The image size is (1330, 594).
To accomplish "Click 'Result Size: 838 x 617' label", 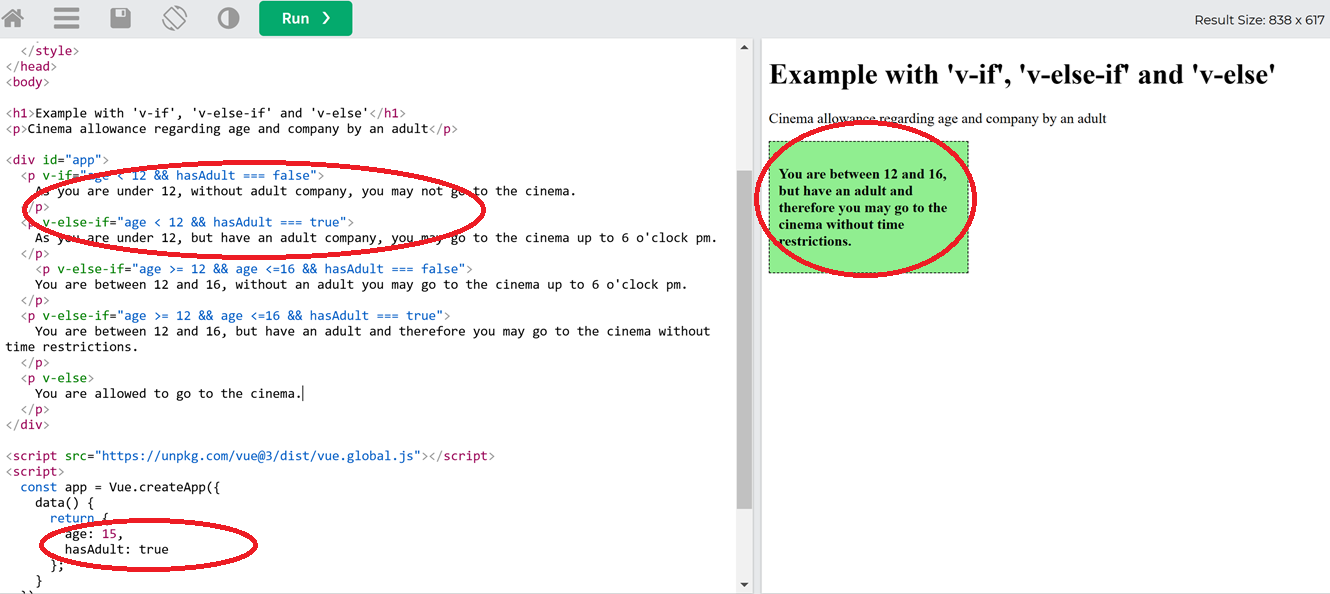I will 1259,20.
